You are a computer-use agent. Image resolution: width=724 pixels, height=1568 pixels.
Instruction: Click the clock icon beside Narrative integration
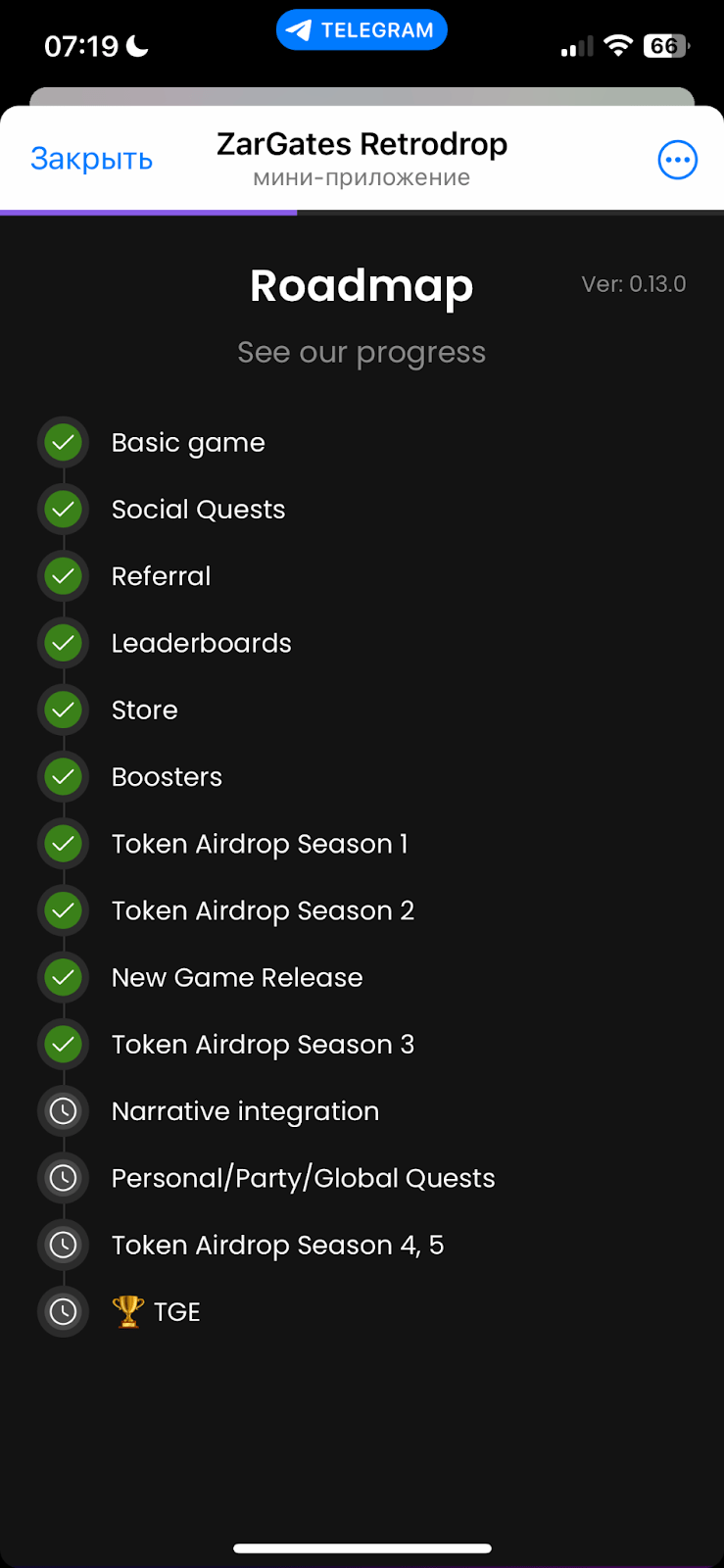[x=64, y=1111]
